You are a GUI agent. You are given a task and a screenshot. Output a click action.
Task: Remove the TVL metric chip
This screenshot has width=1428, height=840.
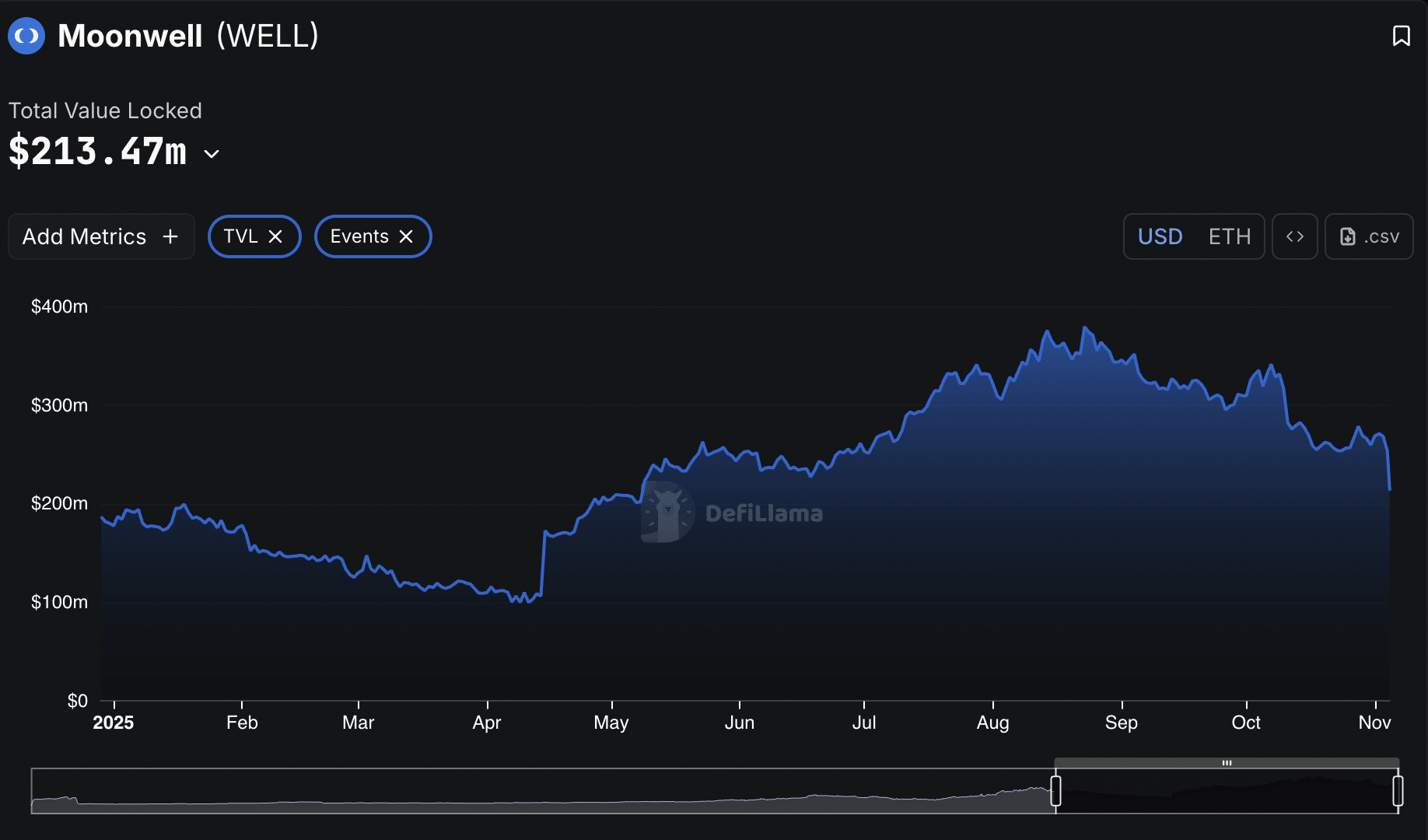pyautogui.click(x=275, y=236)
